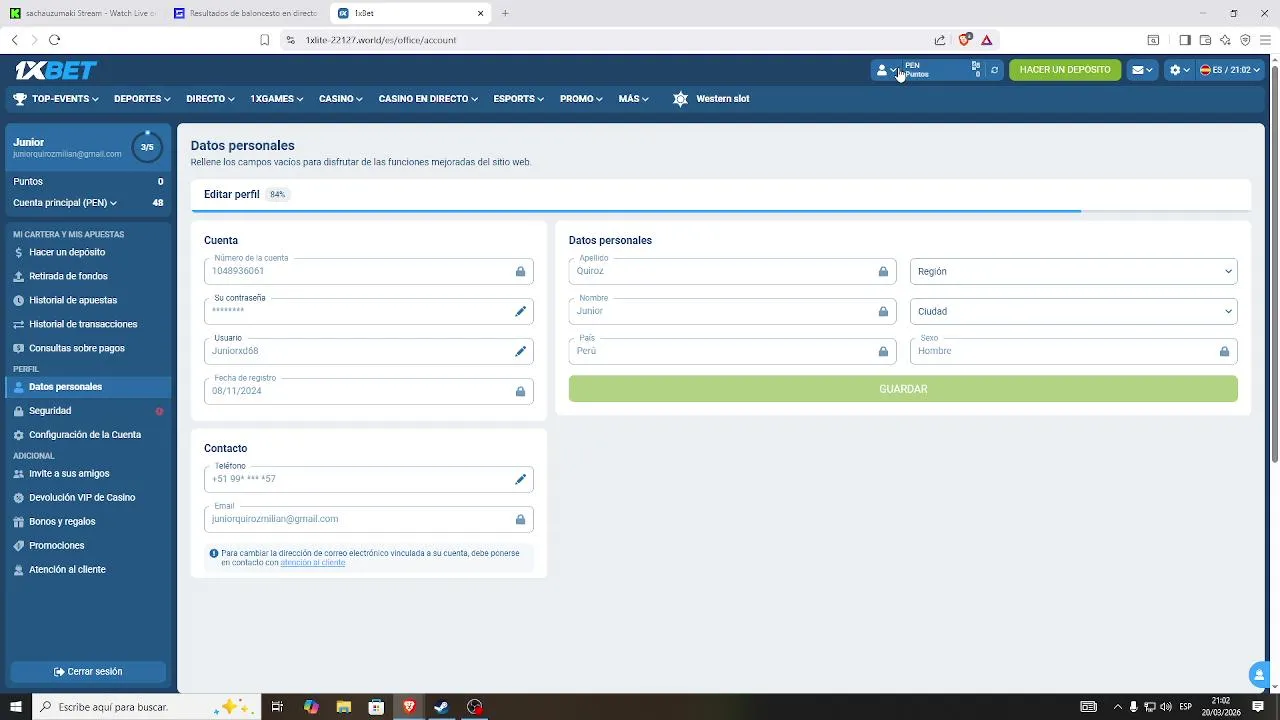Open Brave Leo AI icon
Viewport: 1280px width, 720px height.
pyautogui.click(x=1225, y=40)
